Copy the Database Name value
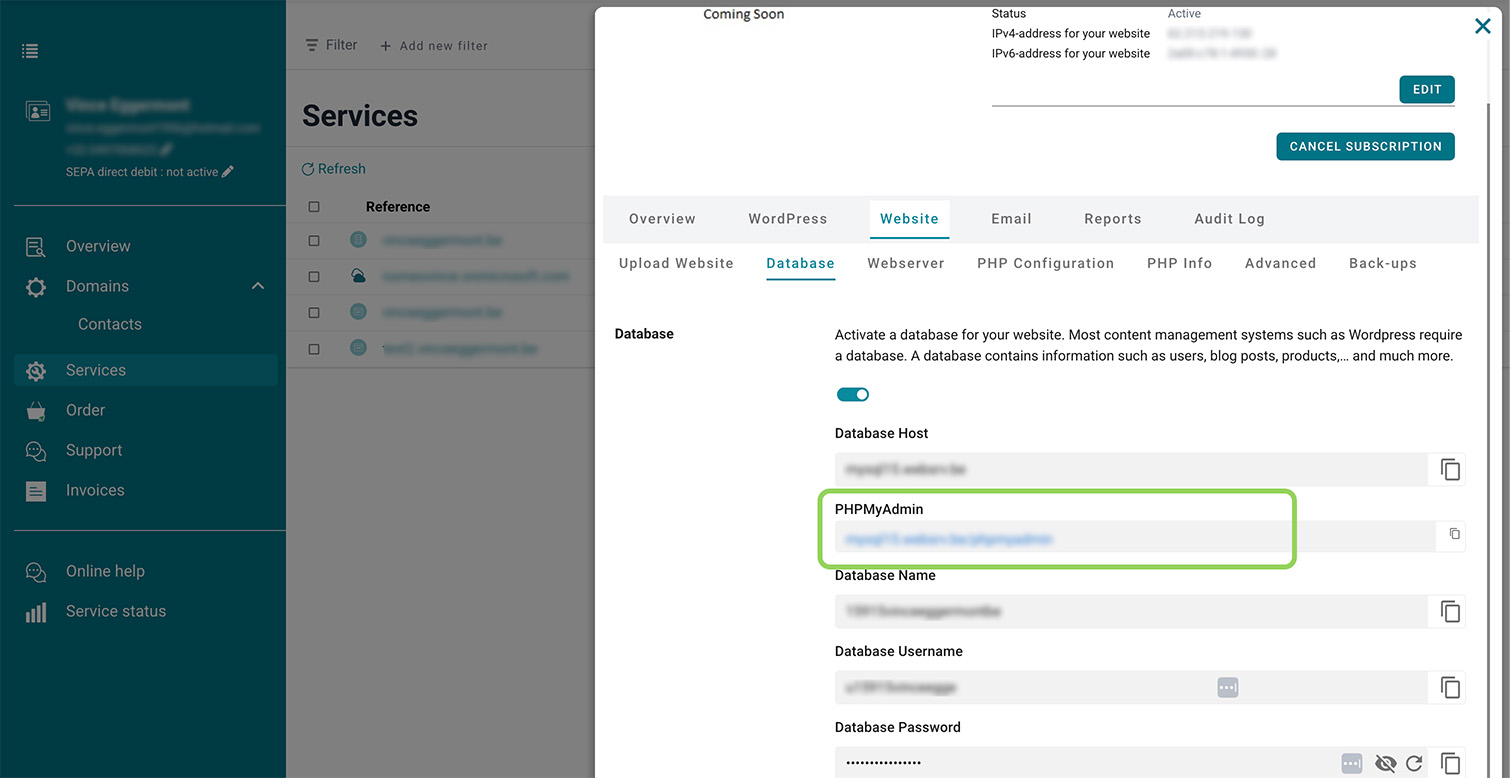Screen dimensions: 1510x778 tap(1450, 611)
